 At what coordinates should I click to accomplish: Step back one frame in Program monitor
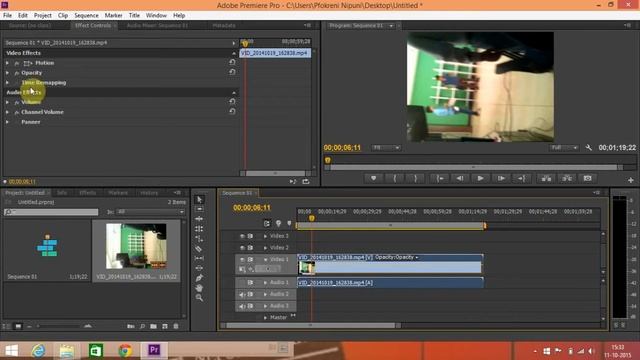pyautogui.click(x=460, y=178)
